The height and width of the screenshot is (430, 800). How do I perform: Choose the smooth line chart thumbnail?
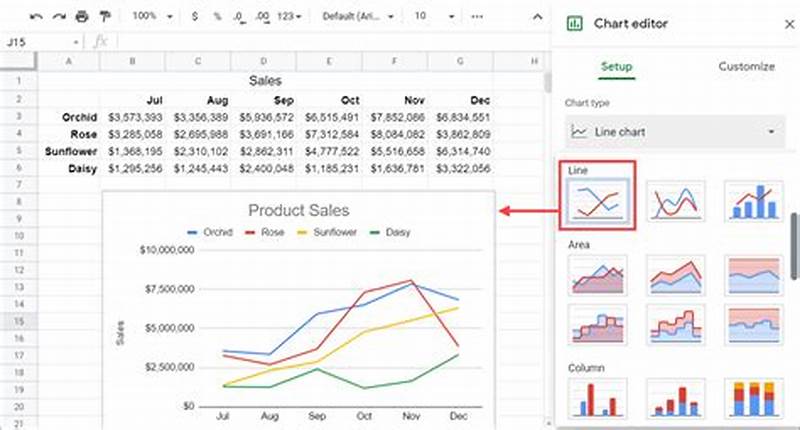[676, 201]
